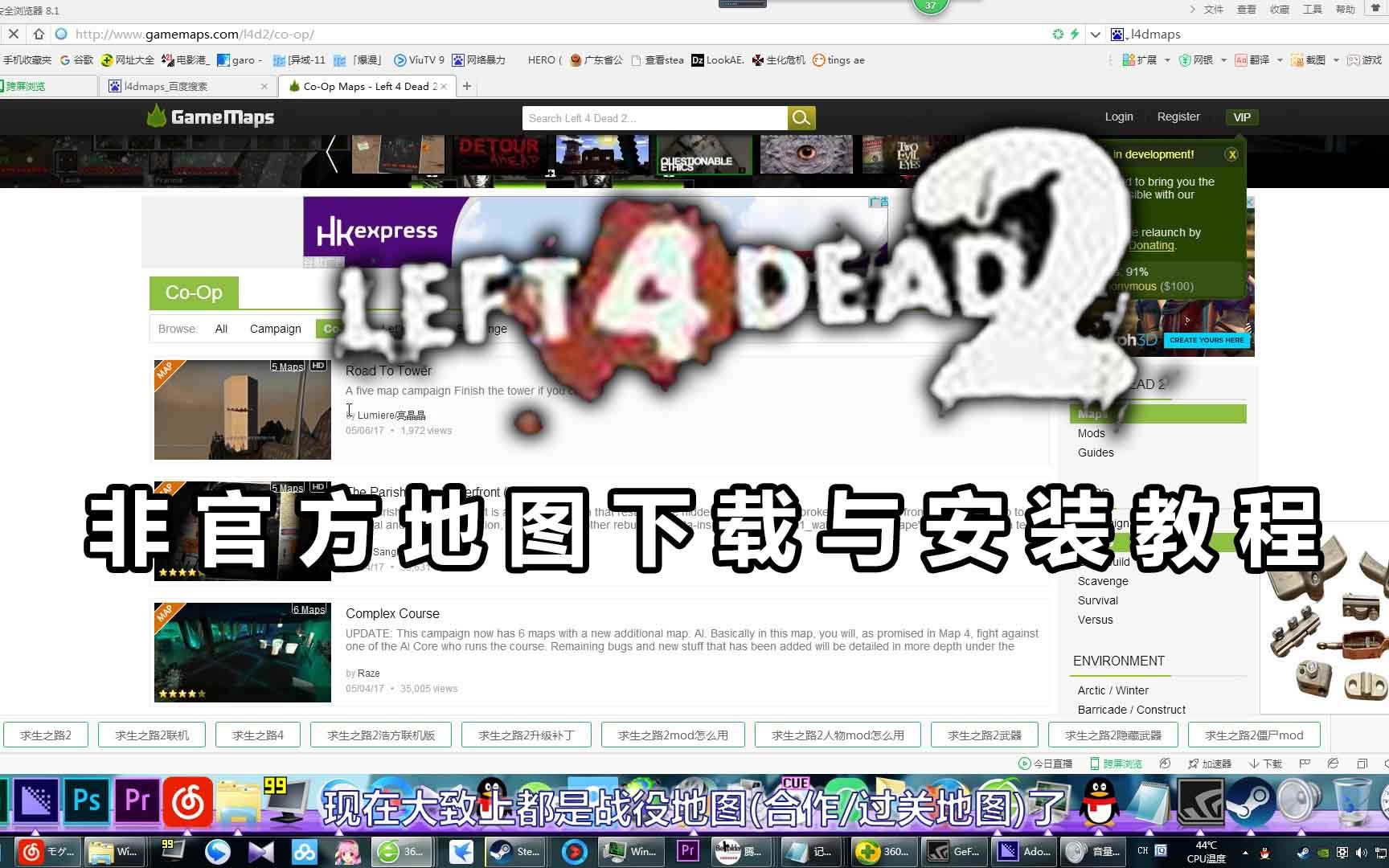Screen dimensions: 1389x868
Task: Search suggestion 求生之路2mod怎么用
Action: [x=673, y=735]
